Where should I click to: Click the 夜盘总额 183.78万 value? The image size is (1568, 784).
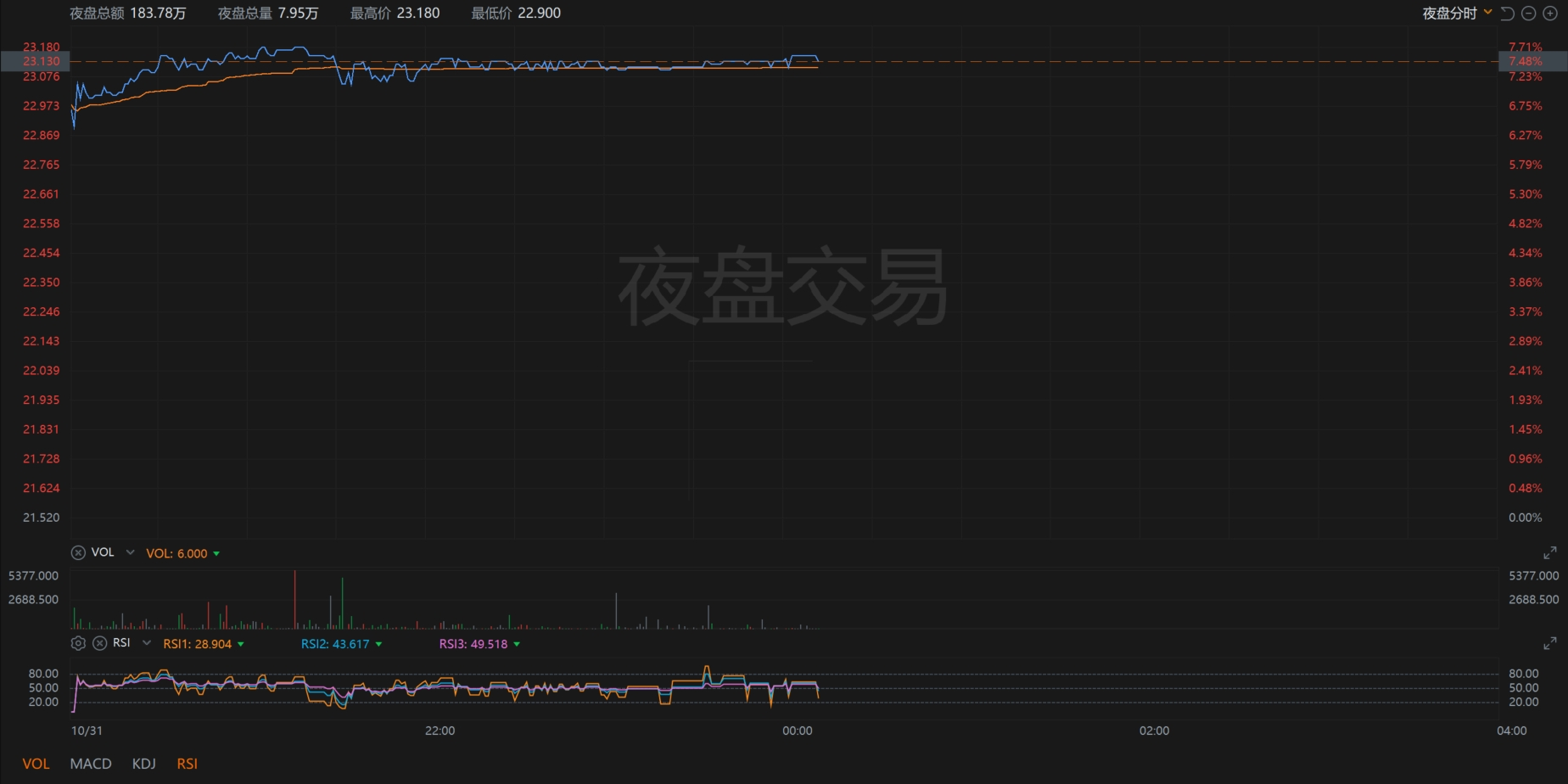click(x=128, y=13)
